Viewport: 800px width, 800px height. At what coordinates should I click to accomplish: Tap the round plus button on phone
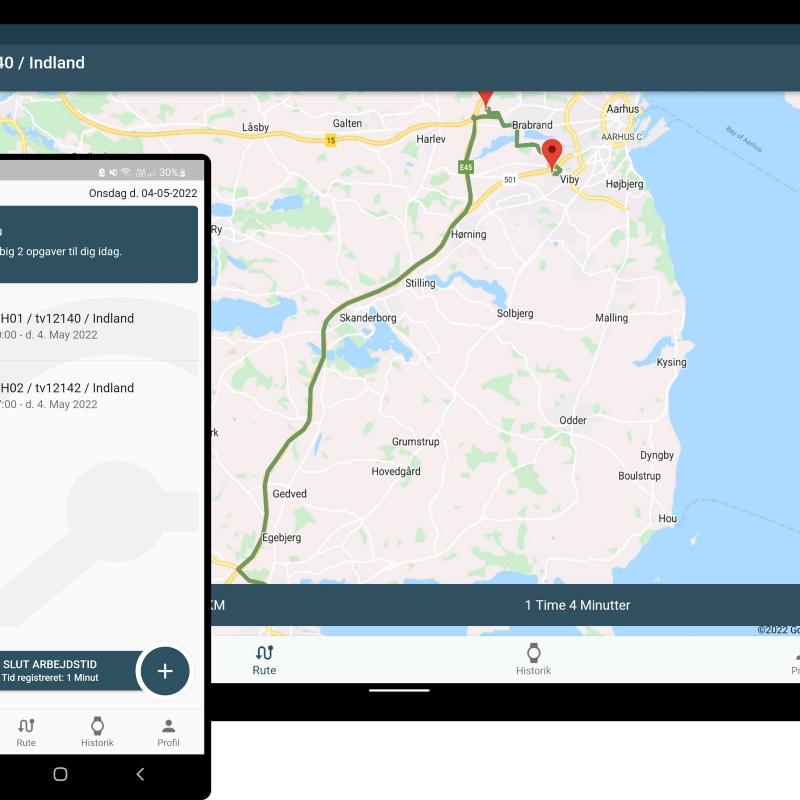click(x=165, y=671)
